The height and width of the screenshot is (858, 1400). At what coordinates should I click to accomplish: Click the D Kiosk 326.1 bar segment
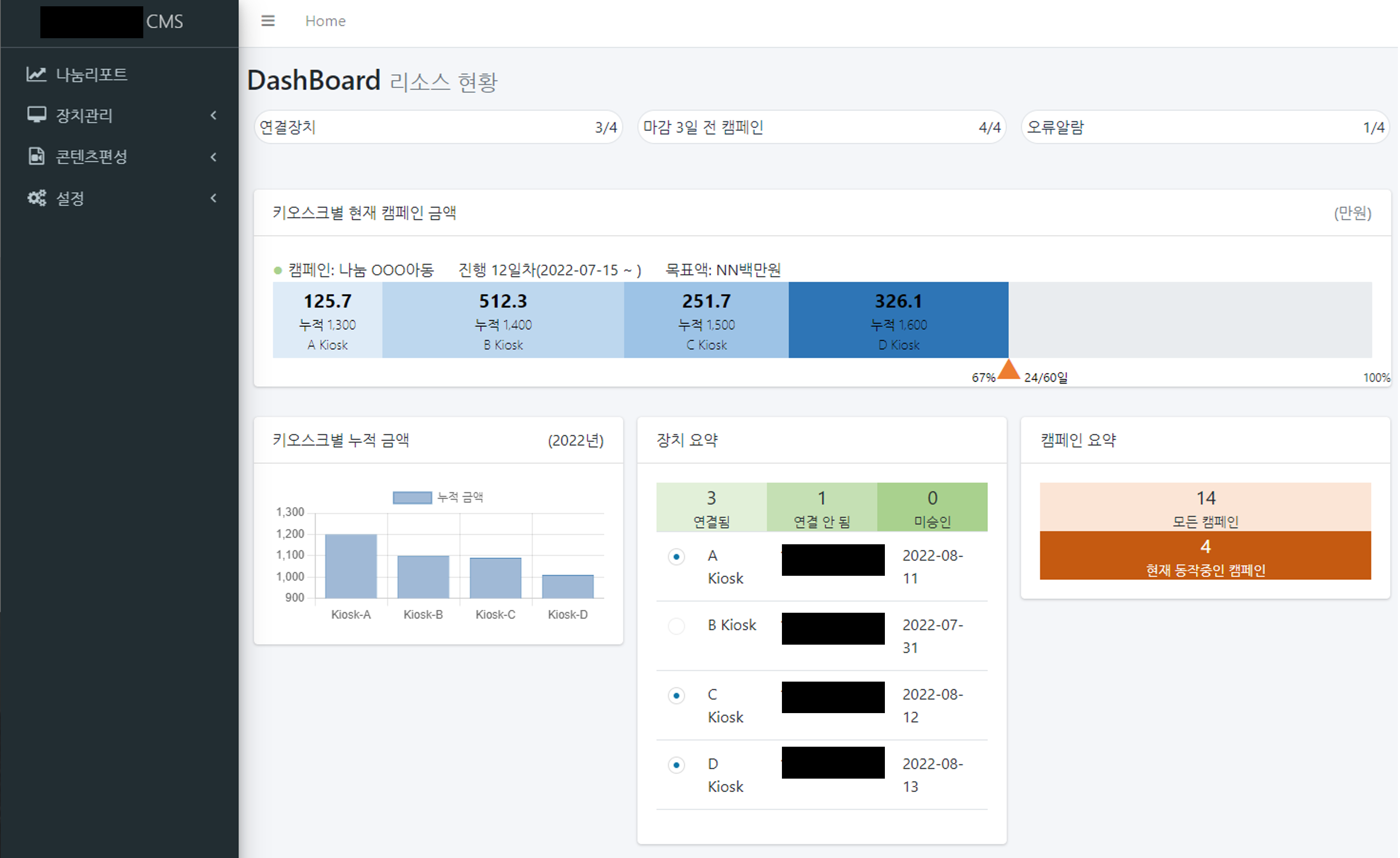click(x=898, y=320)
